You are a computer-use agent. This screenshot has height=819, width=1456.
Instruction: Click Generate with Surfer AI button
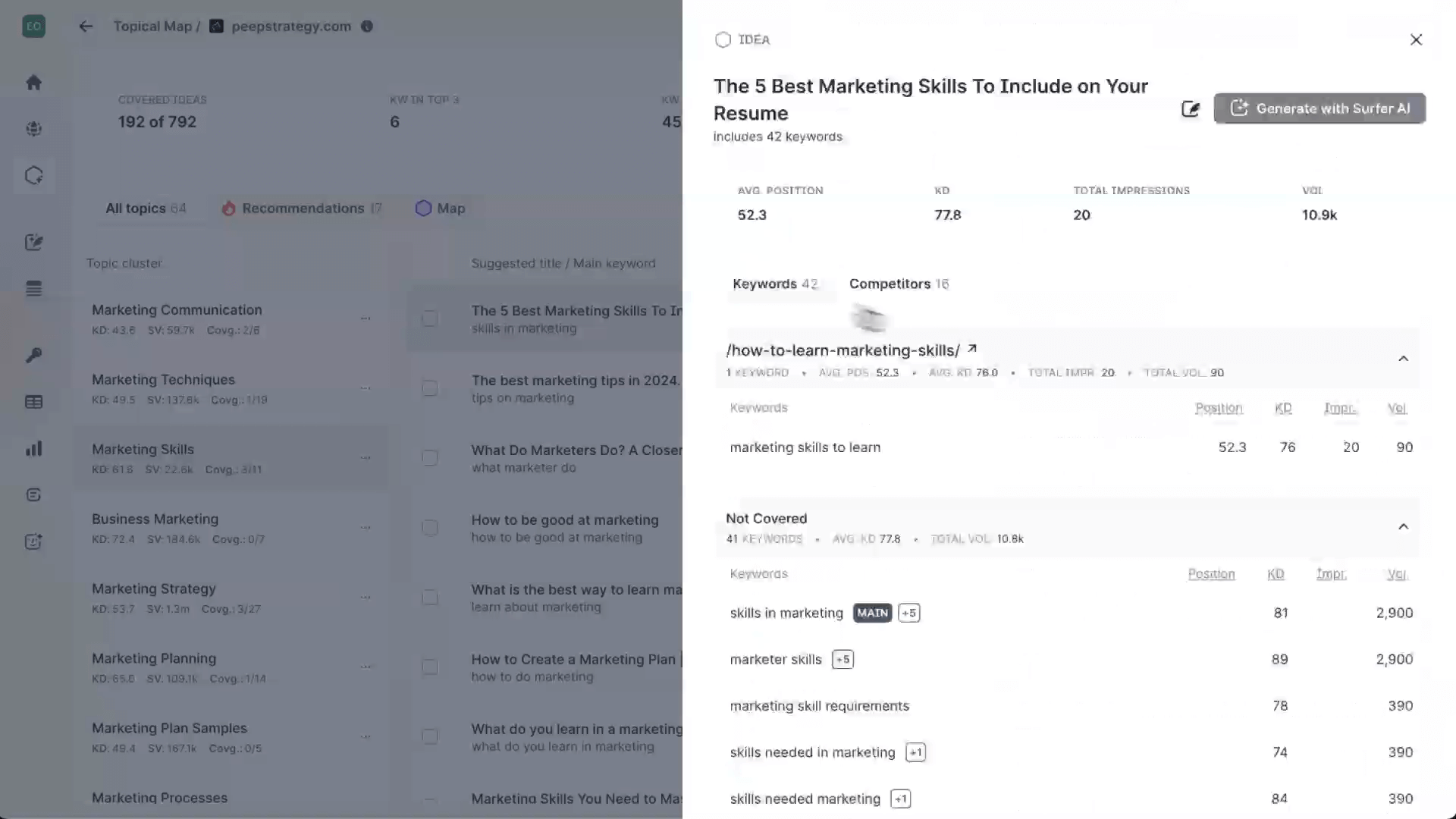[x=1319, y=108]
